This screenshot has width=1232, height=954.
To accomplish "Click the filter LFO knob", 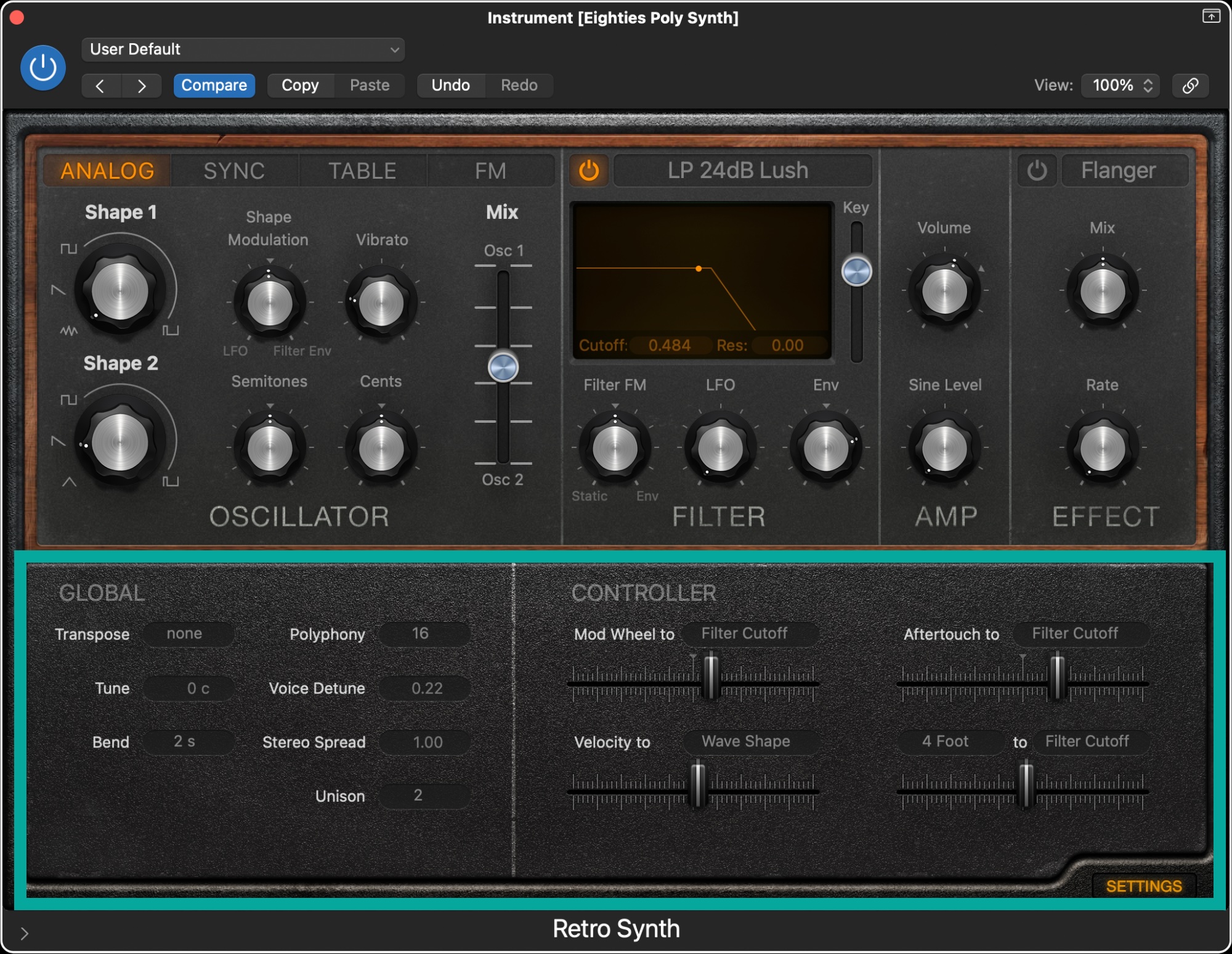I will coord(720,448).
